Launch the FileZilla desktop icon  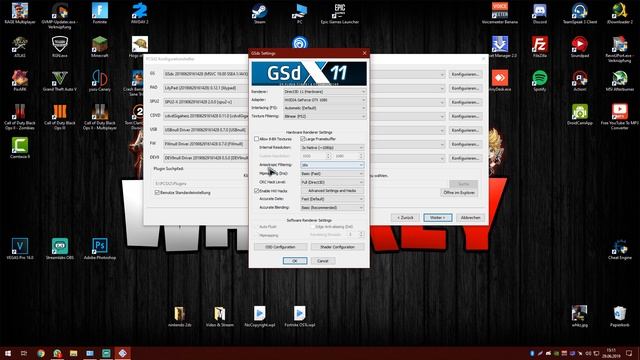point(540,47)
